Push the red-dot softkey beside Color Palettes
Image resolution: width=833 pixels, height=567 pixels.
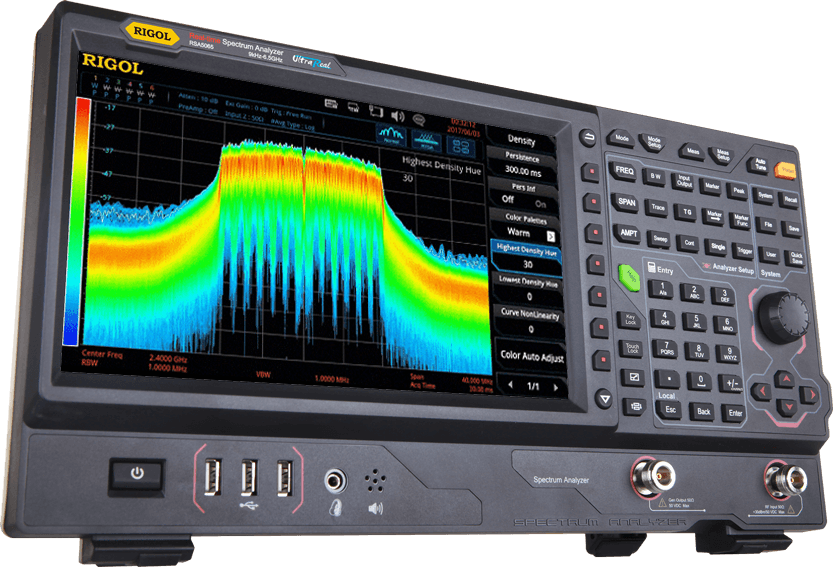click(594, 233)
